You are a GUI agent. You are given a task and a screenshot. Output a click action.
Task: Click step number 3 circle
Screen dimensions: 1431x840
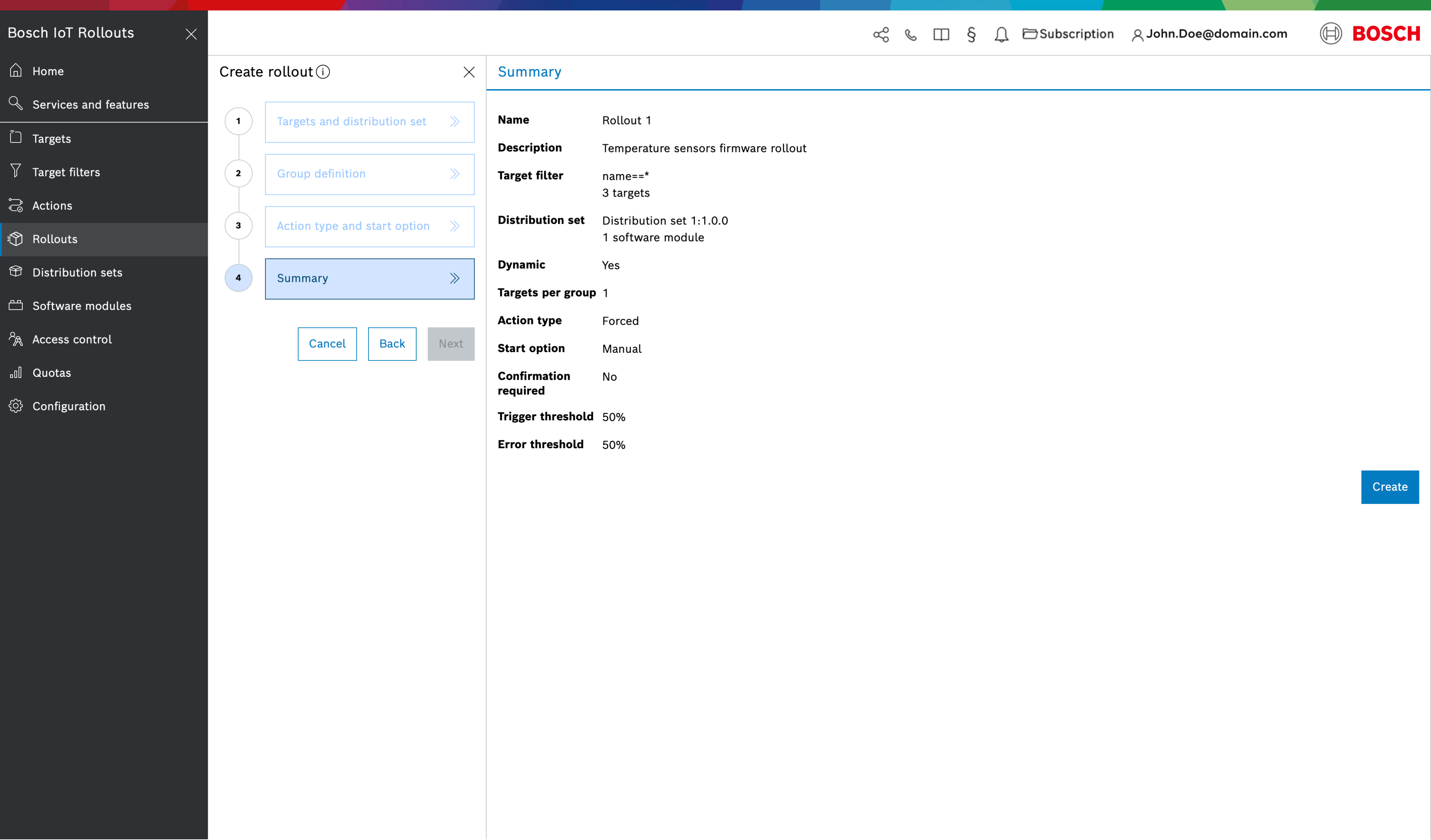coord(238,225)
